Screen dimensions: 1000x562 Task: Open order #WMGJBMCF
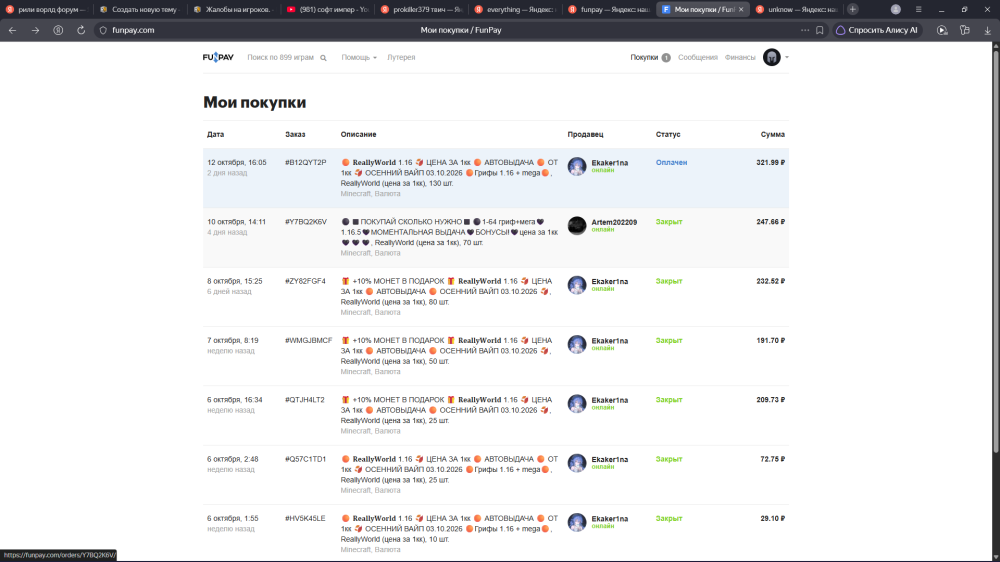coord(309,341)
